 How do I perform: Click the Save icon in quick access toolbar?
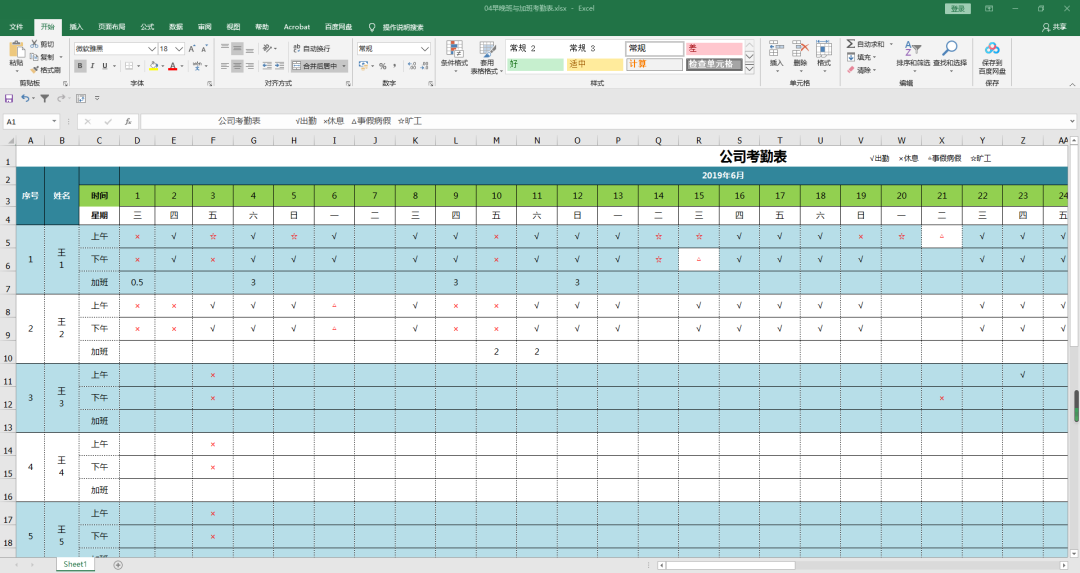click(9, 98)
